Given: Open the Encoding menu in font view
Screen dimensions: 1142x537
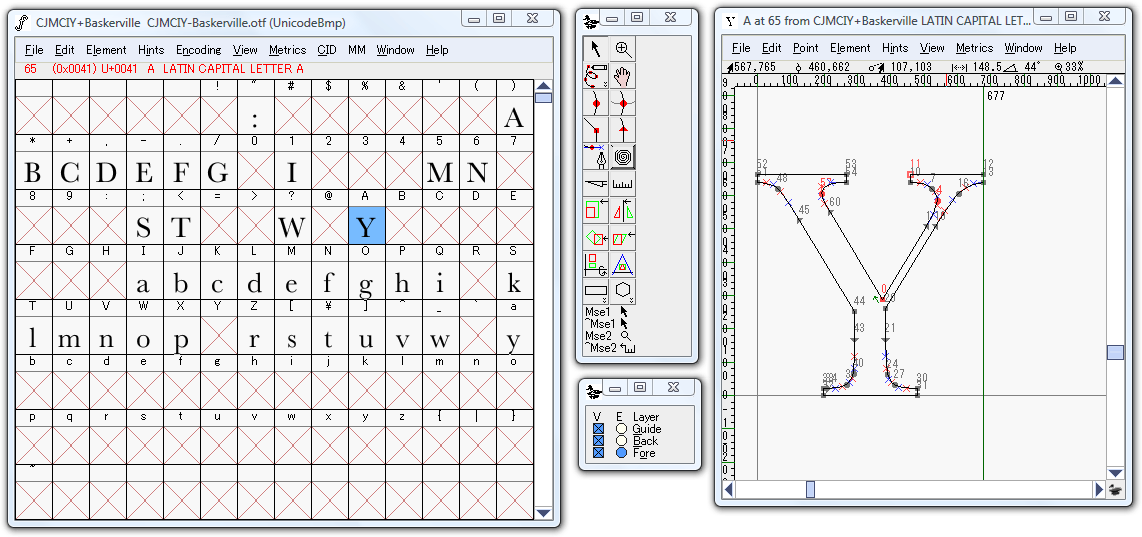Looking at the screenshot, I should click(x=198, y=50).
